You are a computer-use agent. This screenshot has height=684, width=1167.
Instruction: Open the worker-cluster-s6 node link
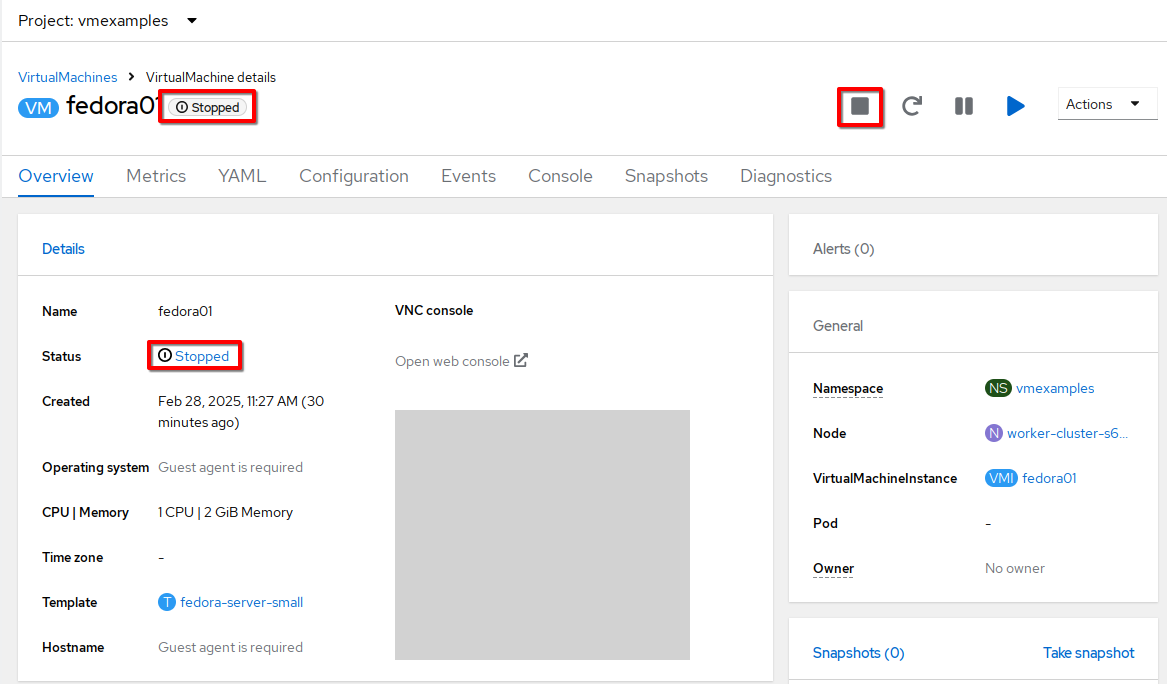1067,433
